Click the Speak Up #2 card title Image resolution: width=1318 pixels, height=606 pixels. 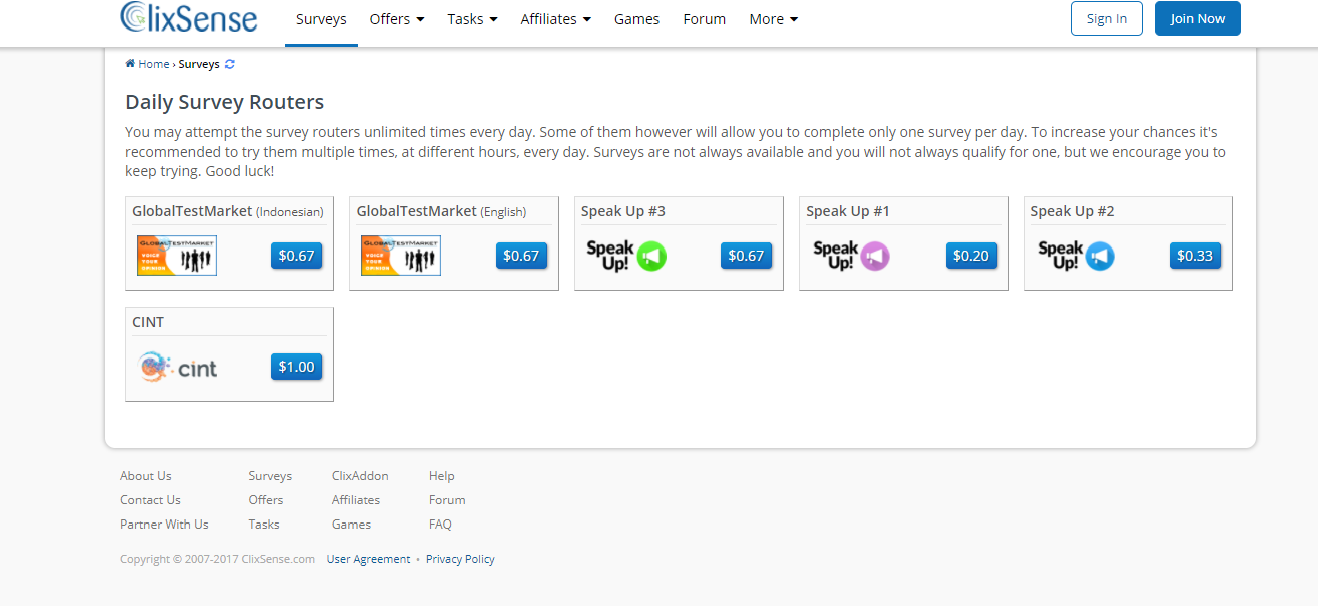point(1072,211)
